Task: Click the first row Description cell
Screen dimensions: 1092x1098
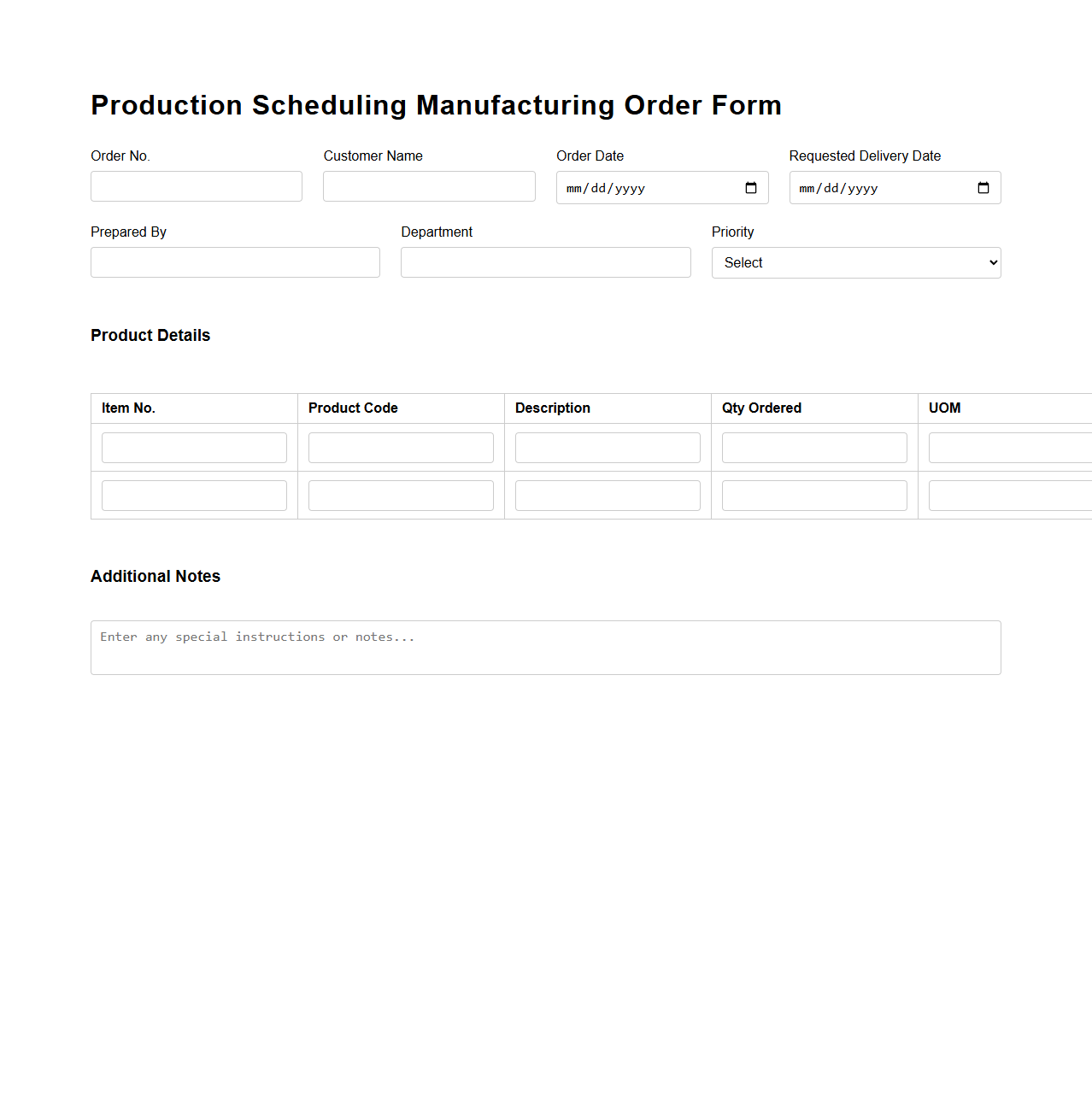Action: point(607,447)
